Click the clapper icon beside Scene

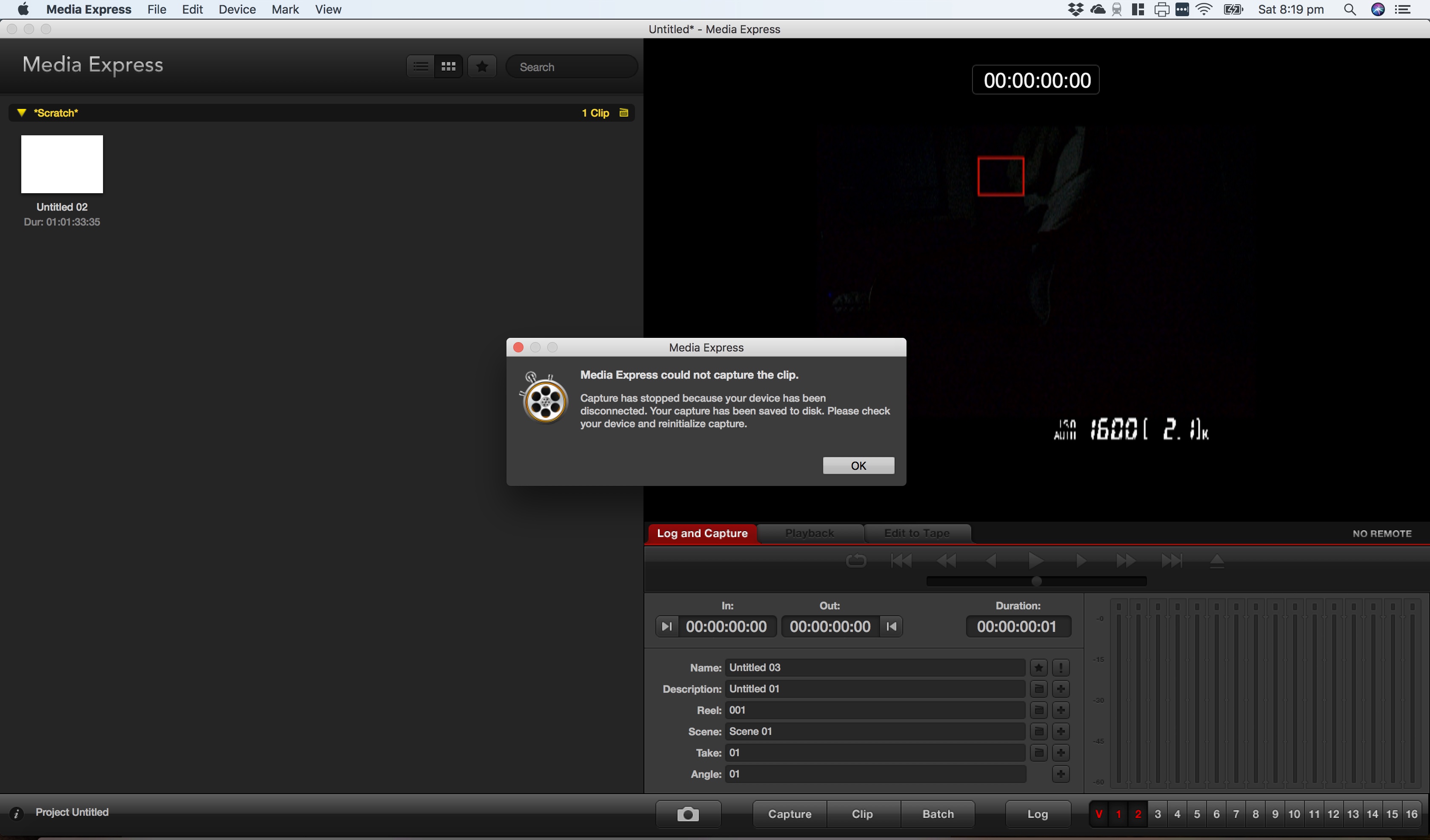[x=1038, y=731]
